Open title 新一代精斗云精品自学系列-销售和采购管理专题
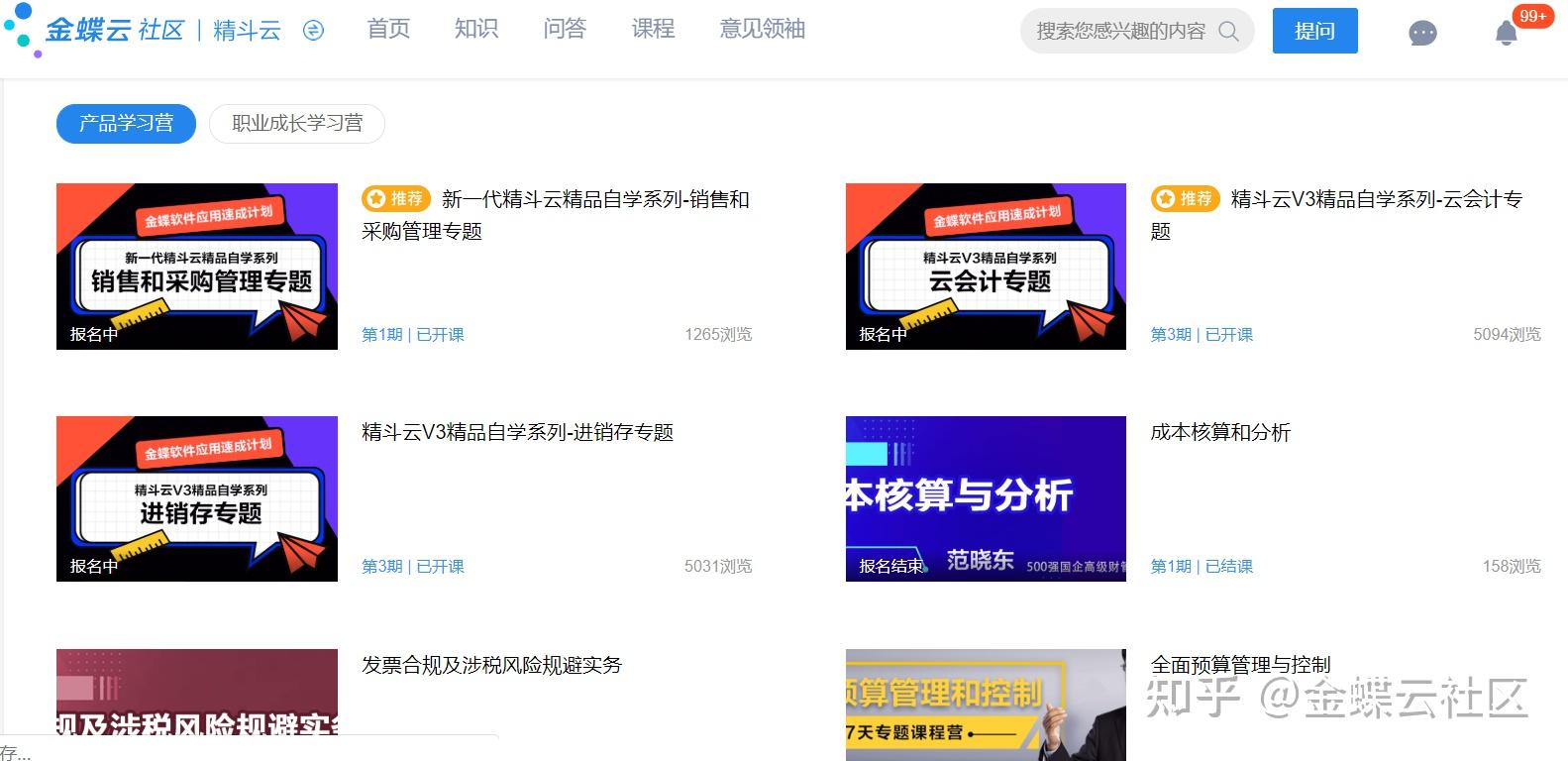 [556, 215]
